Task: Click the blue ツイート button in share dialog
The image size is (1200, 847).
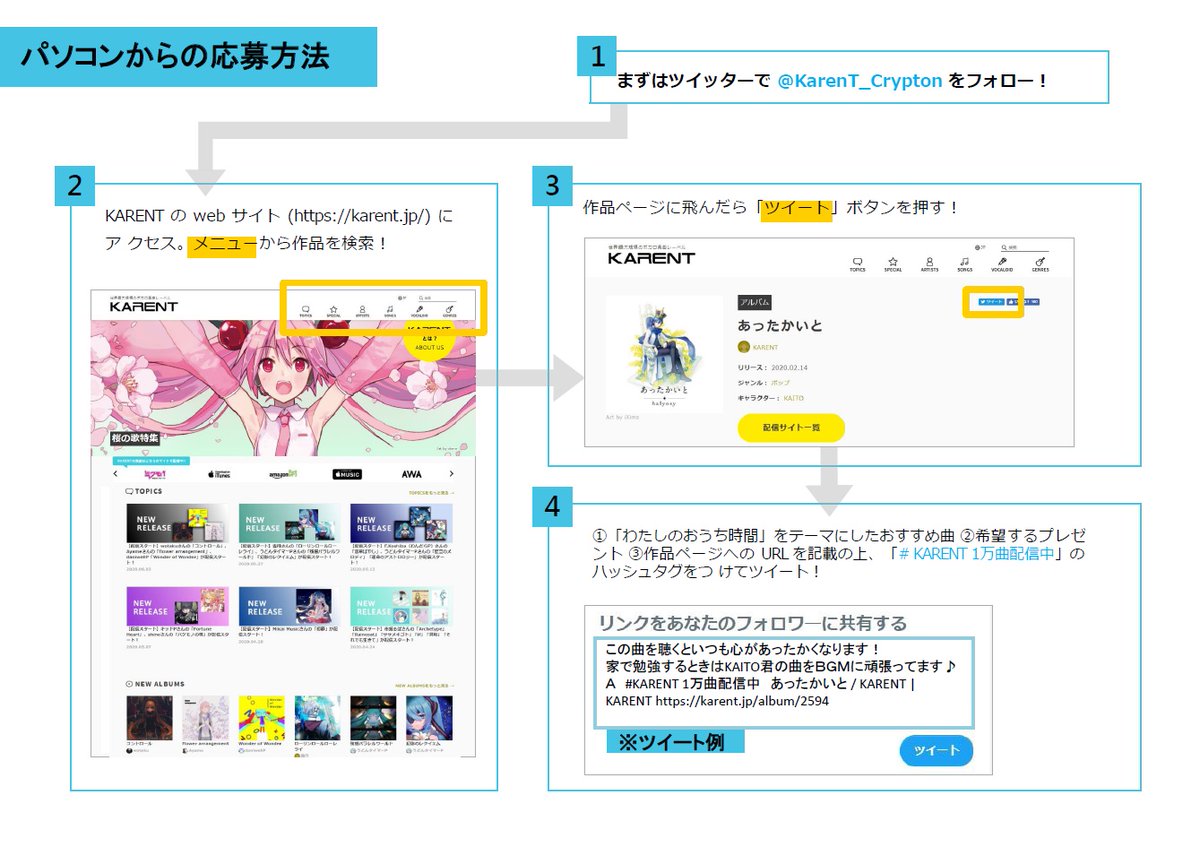Action: pos(936,751)
